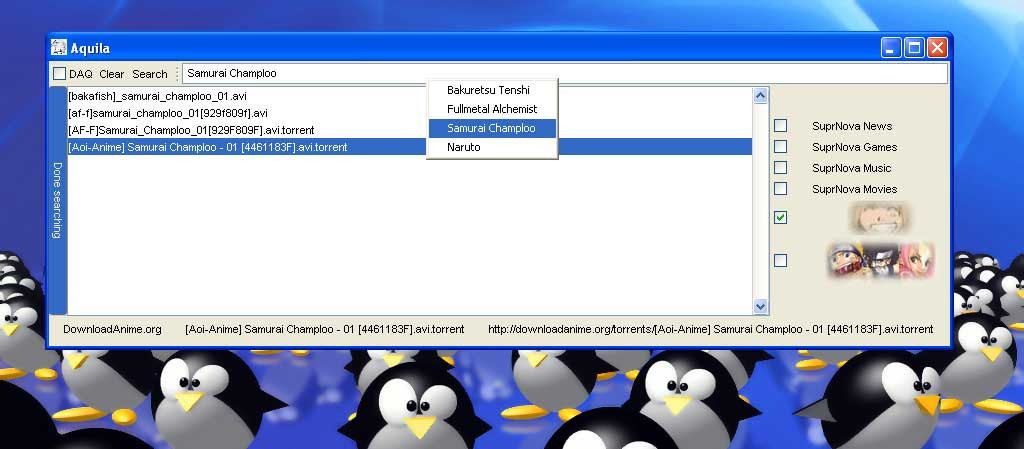Choose Naruto from the popup menu

tap(492, 147)
